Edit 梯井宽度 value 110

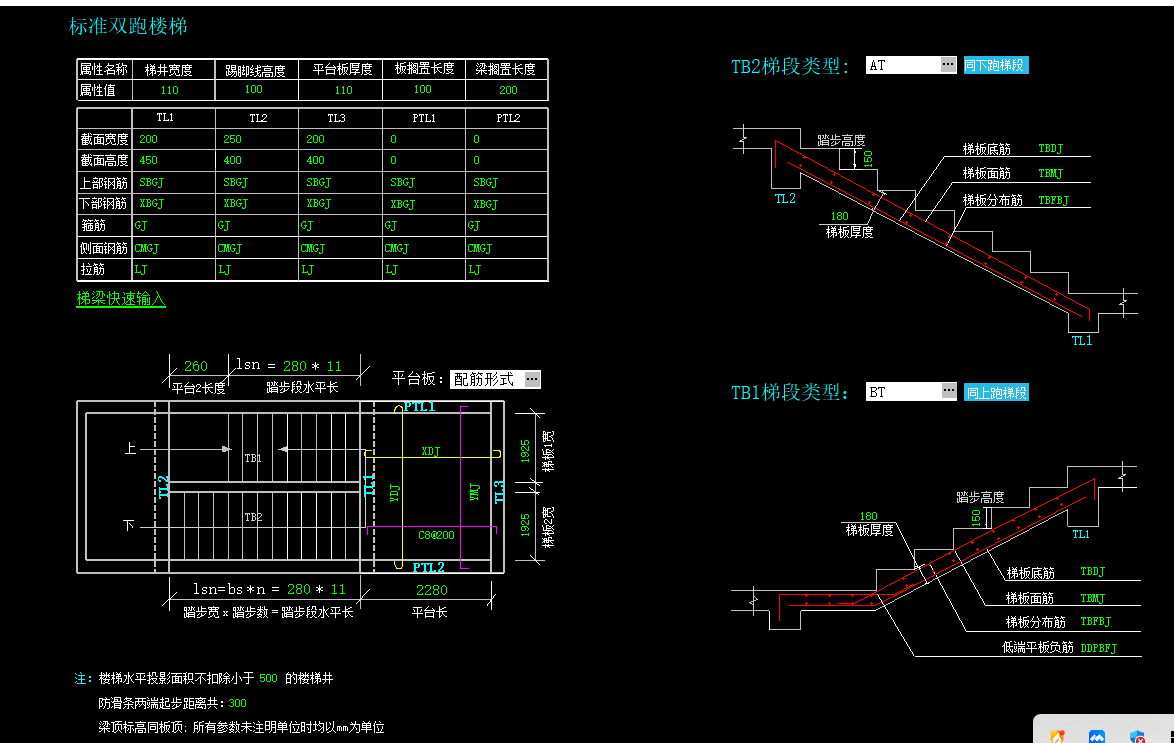coord(170,90)
